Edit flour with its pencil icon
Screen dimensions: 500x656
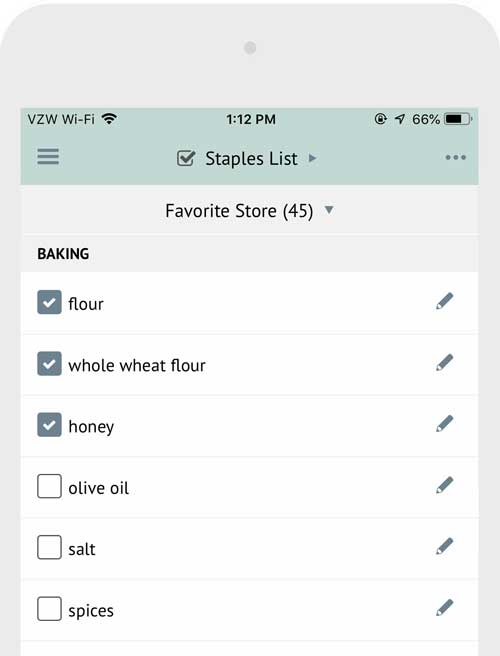444,301
